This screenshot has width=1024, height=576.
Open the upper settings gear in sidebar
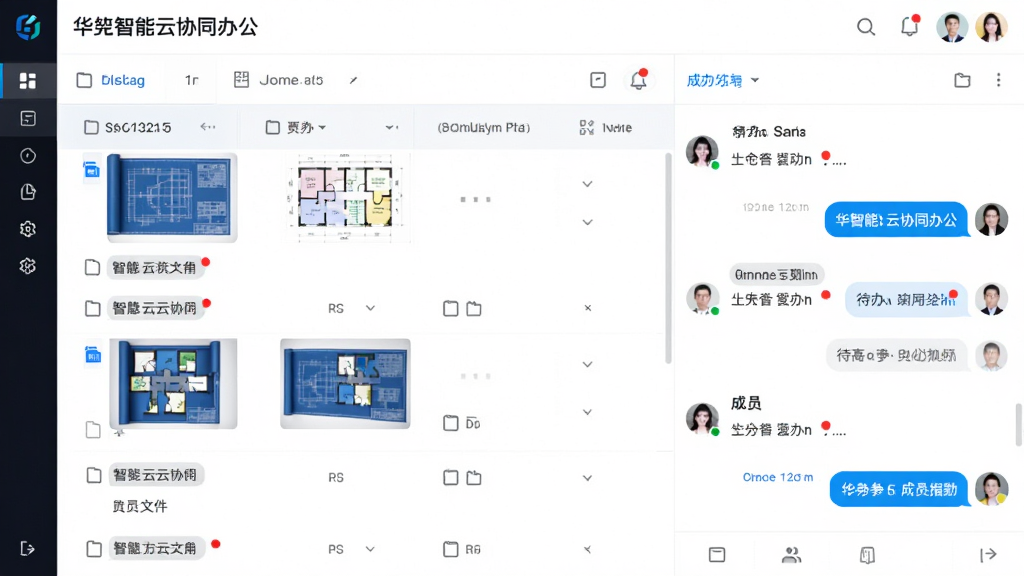[x=27, y=229]
